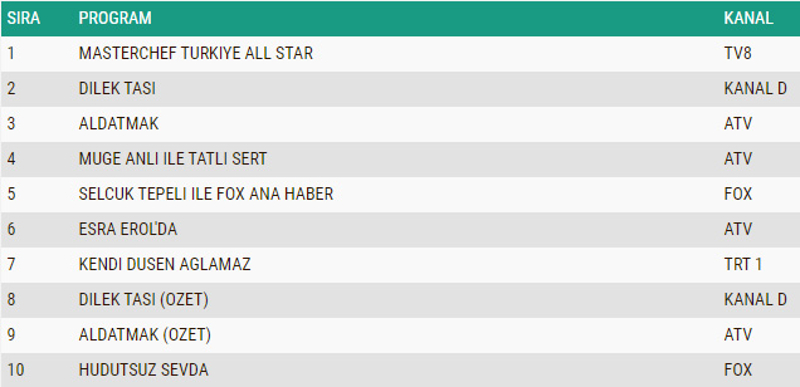Click the KANAL column header
Viewport: 800px width, 387px height.
[x=748, y=18]
